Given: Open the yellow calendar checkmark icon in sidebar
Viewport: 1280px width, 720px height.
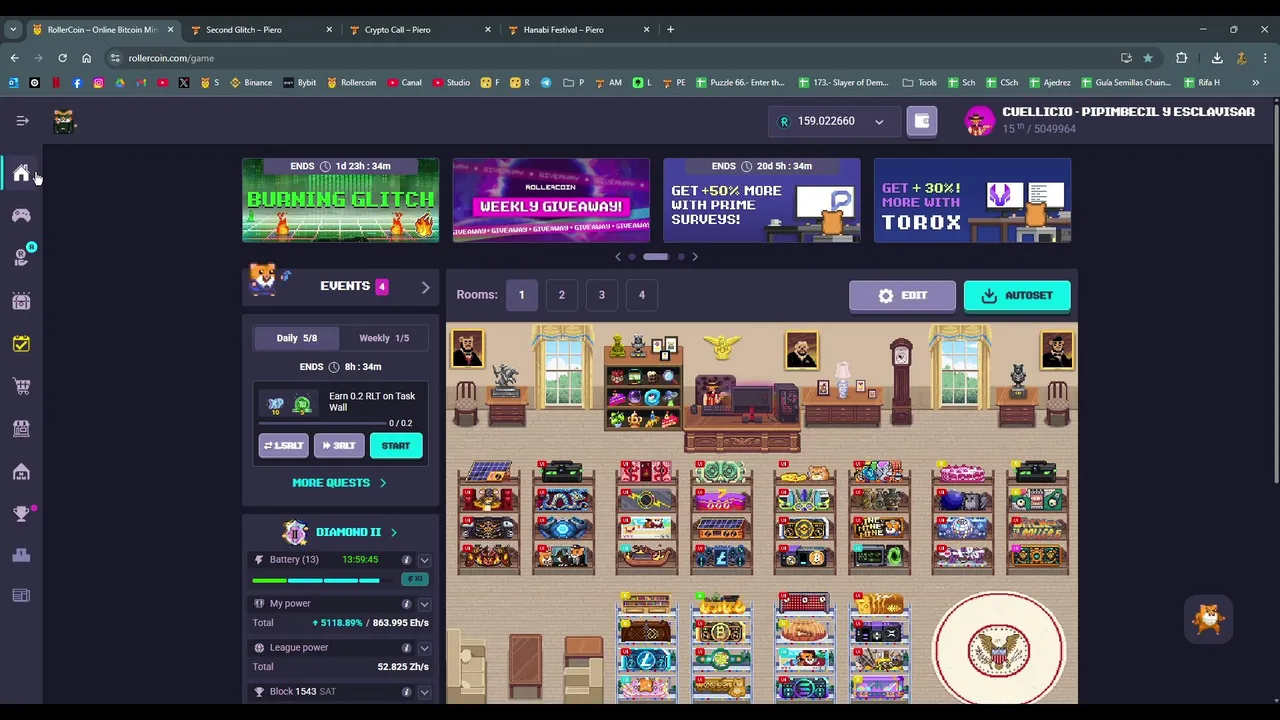Looking at the screenshot, I should point(21,344).
